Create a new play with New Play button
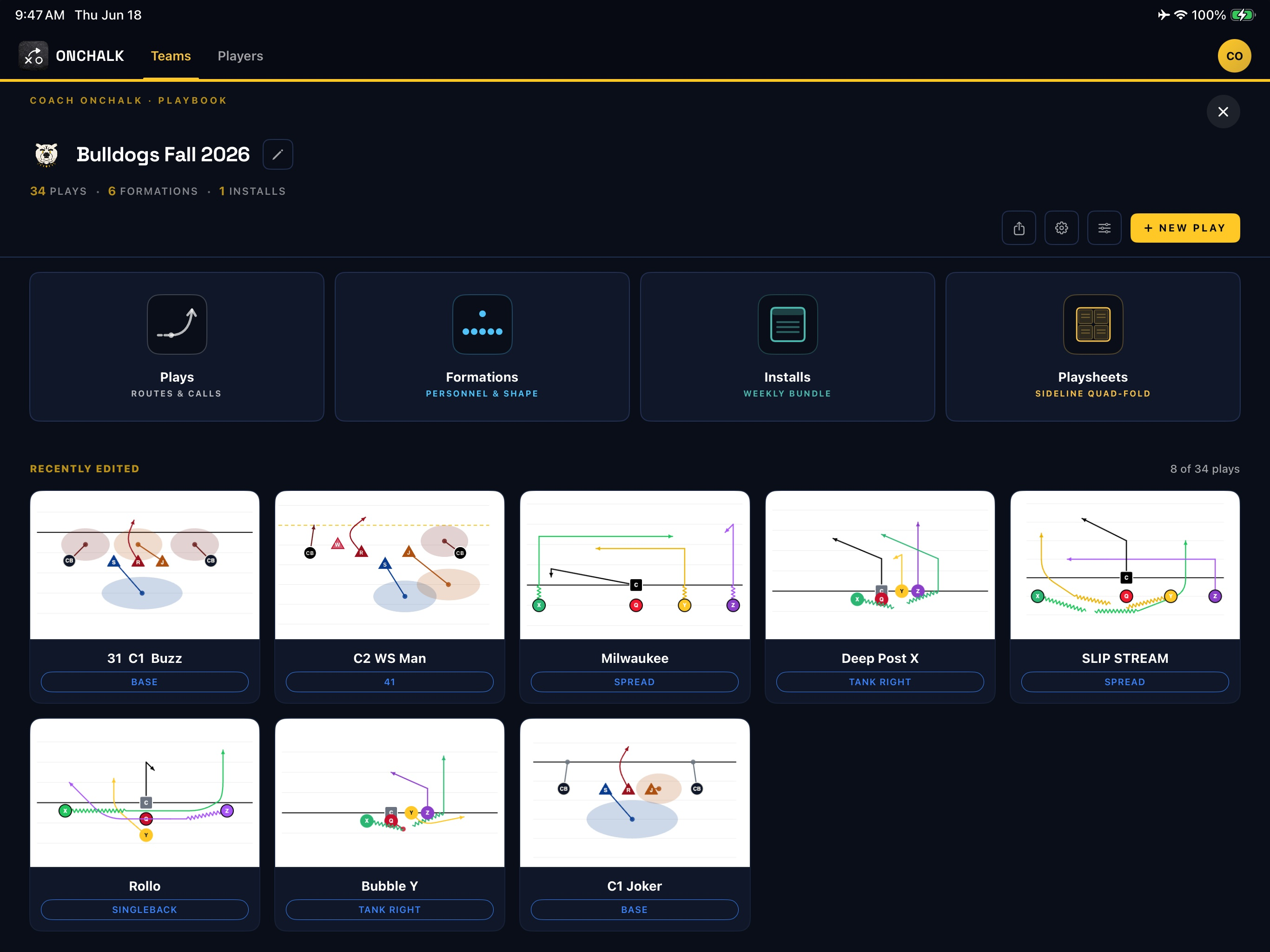The image size is (1270, 952). click(x=1184, y=228)
